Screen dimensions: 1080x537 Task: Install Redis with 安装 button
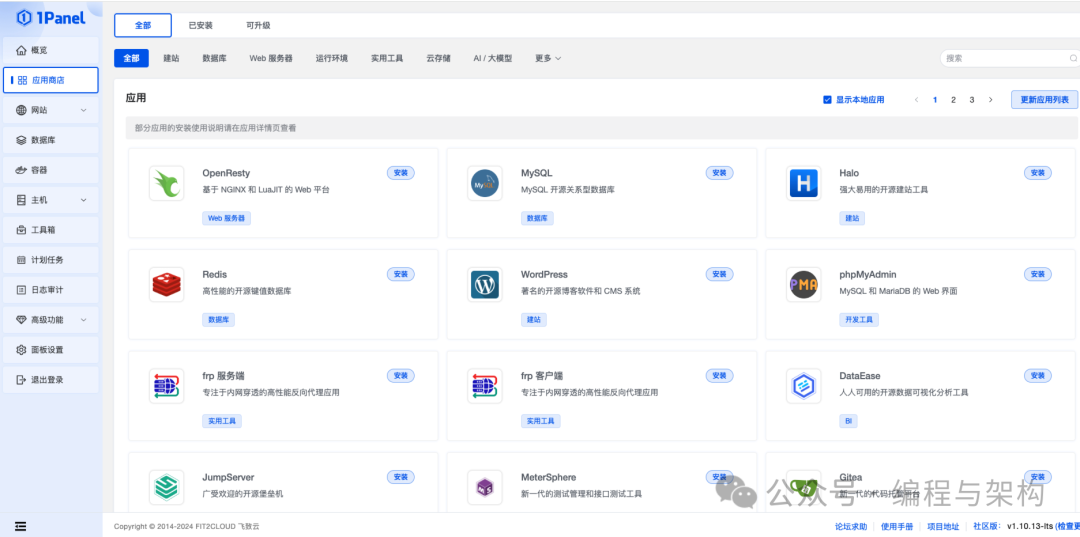401,274
